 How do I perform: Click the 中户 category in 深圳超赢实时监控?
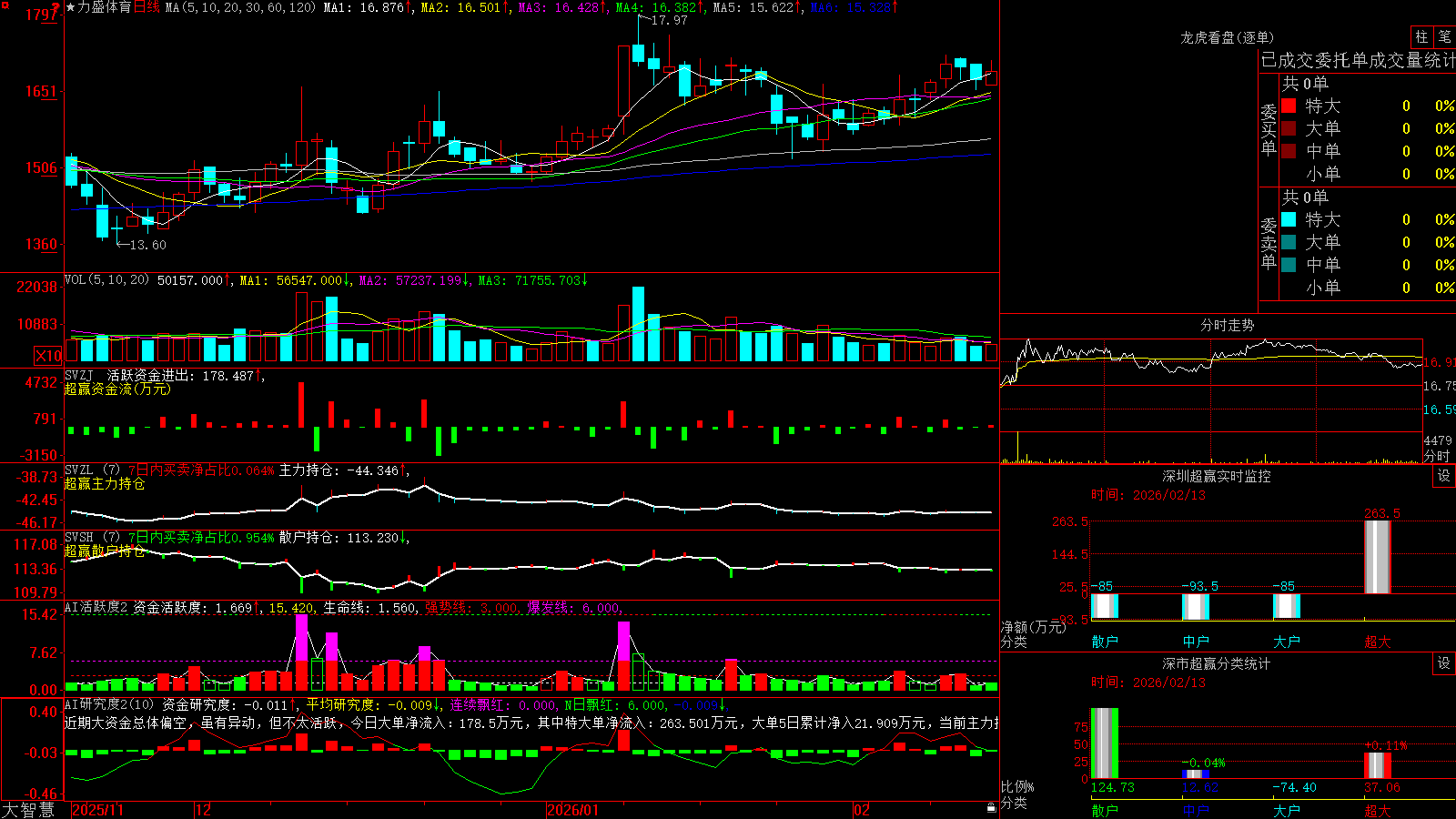pyautogui.click(x=1196, y=642)
